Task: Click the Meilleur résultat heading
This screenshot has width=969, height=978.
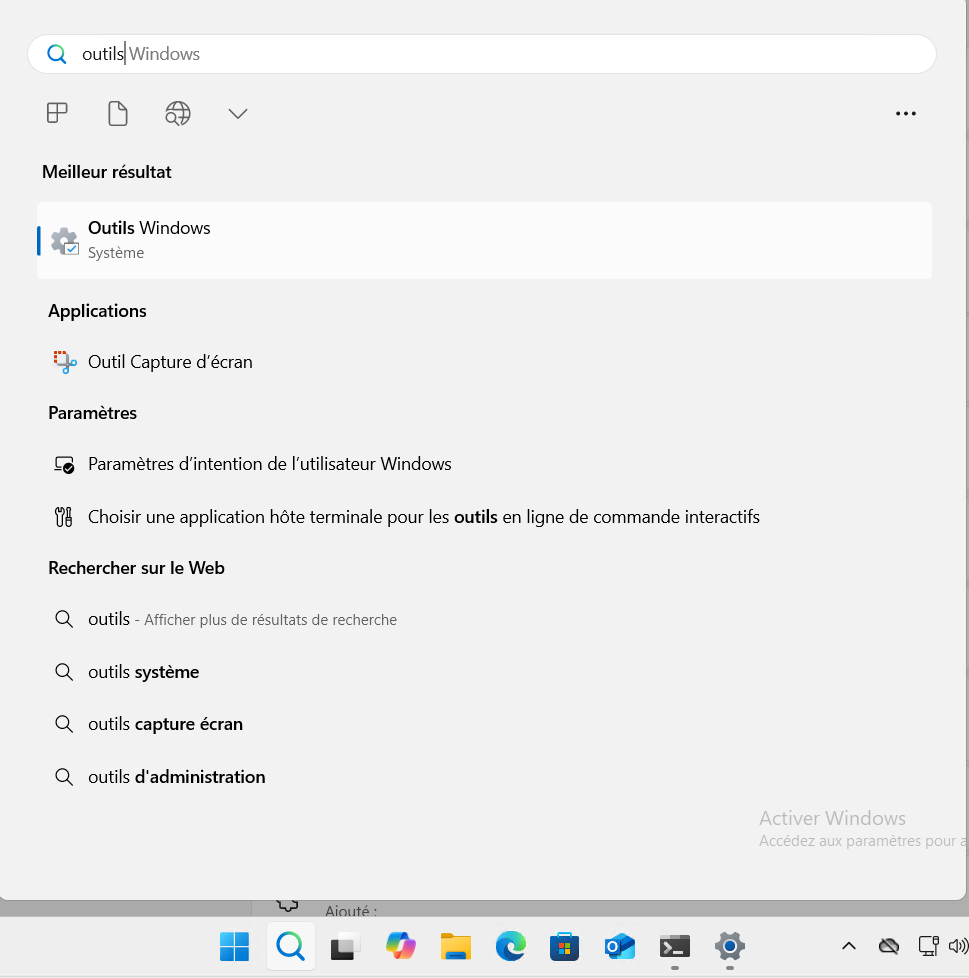Action: 107,172
